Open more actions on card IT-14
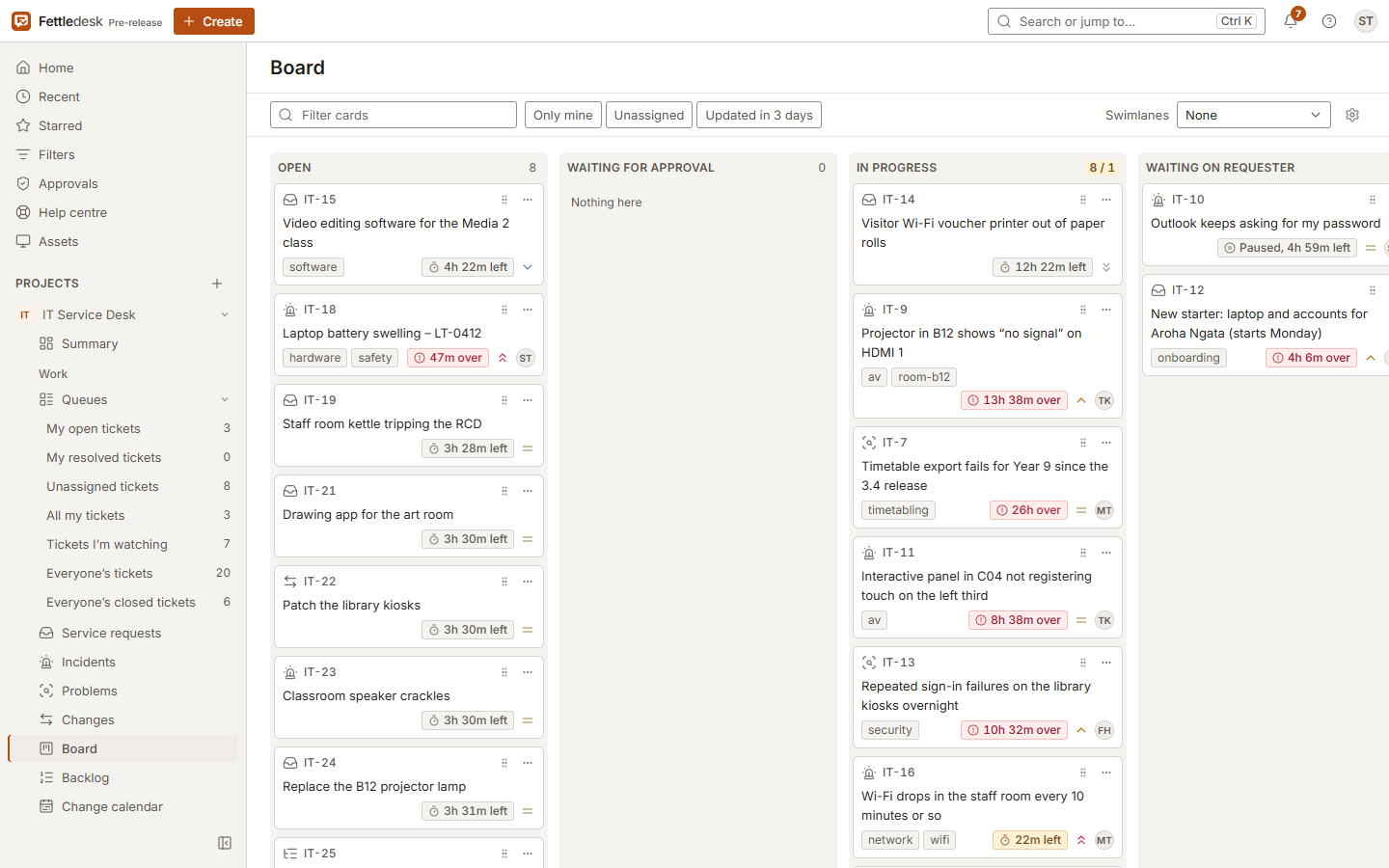The height and width of the screenshot is (868, 1389). (x=1106, y=200)
